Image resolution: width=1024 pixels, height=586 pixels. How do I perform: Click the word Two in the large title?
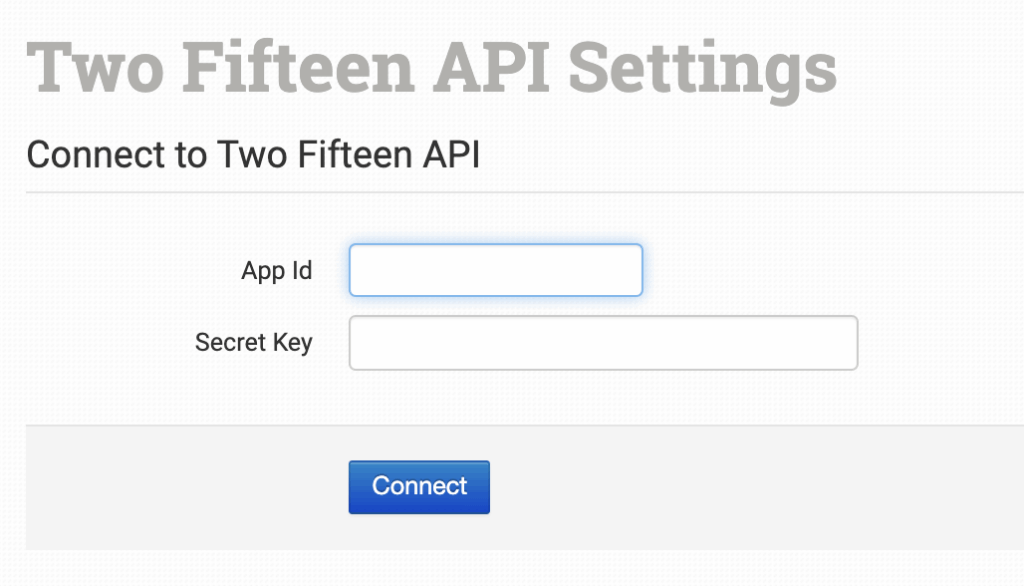88,67
